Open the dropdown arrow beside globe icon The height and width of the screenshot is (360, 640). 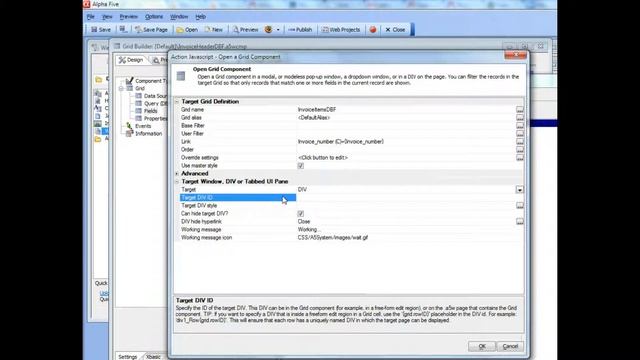coord(278,30)
